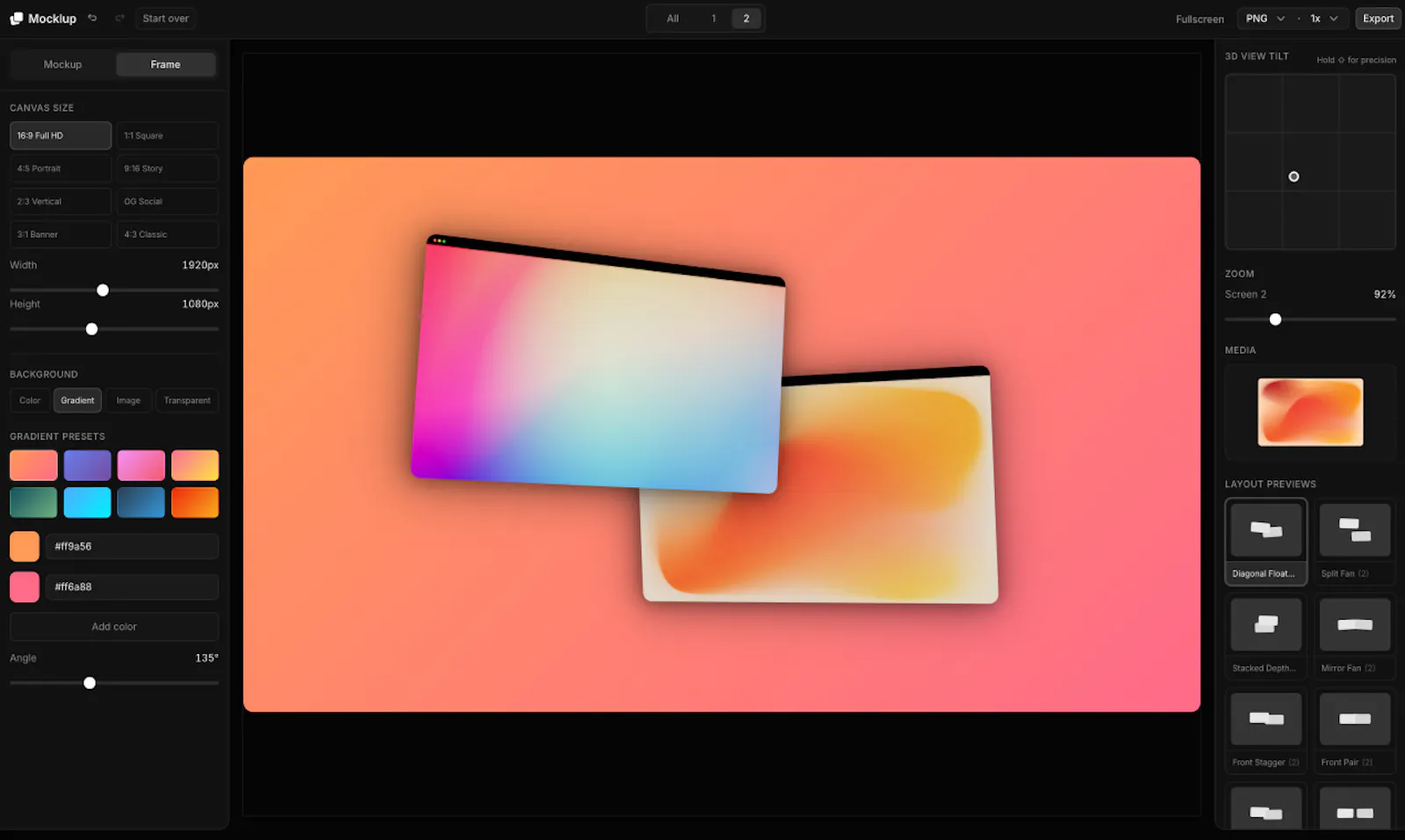Apply the pink-to-yellow gradient preset

(x=195, y=465)
